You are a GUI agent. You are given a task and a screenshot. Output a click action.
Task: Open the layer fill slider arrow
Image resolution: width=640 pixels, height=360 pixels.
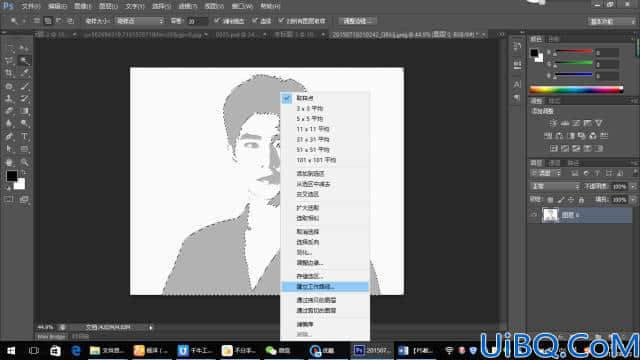pyautogui.click(x=633, y=200)
